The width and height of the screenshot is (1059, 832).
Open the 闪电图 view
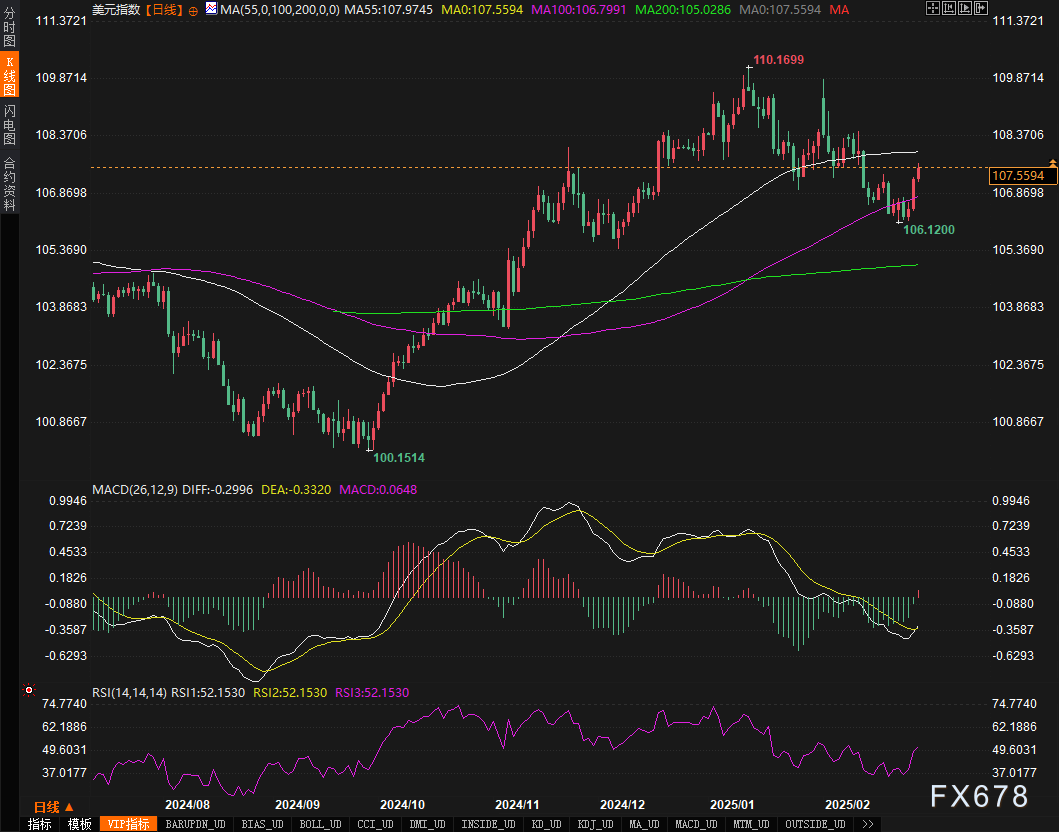pyautogui.click(x=9, y=125)
